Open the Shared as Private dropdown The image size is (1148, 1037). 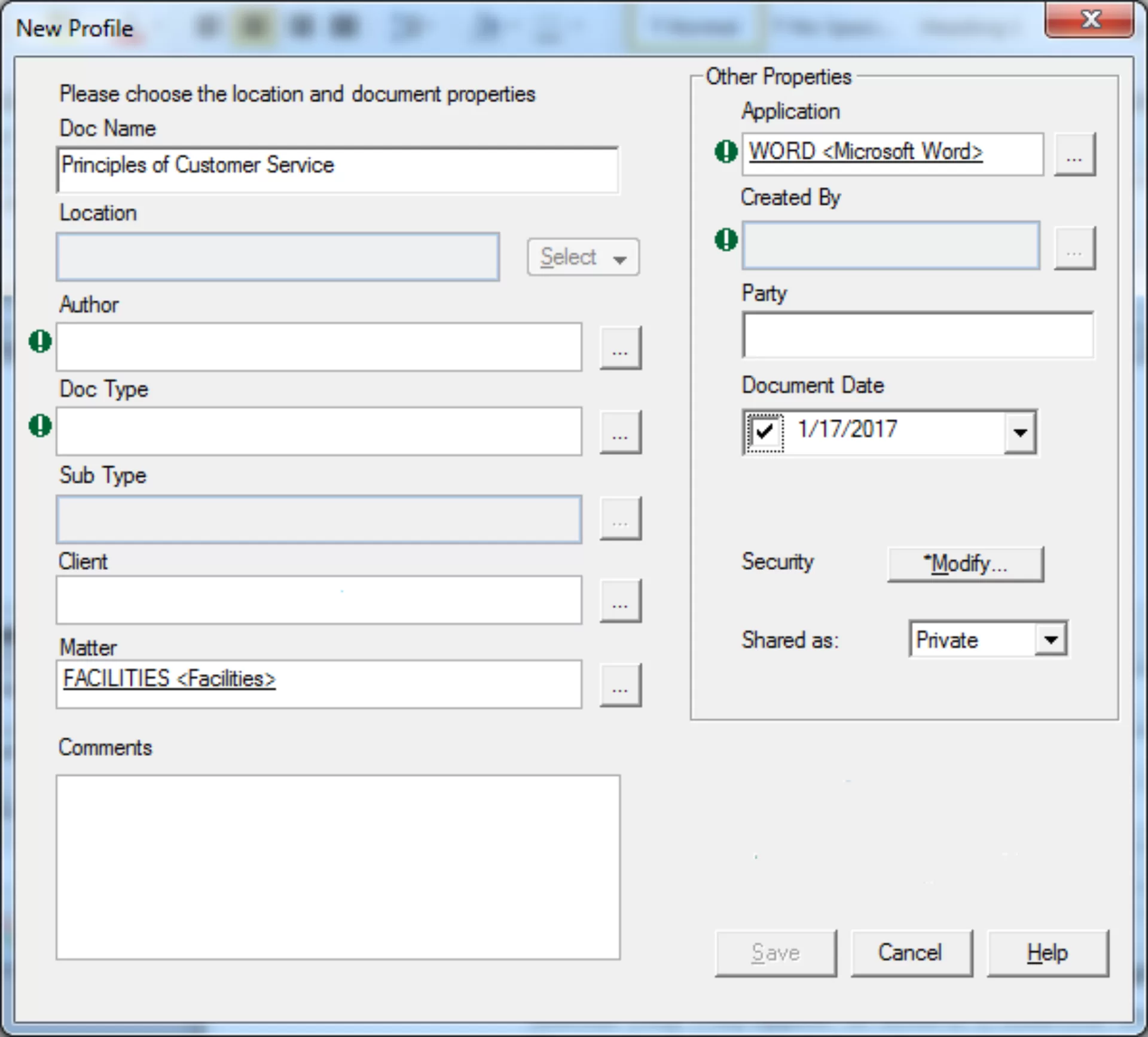988,639
